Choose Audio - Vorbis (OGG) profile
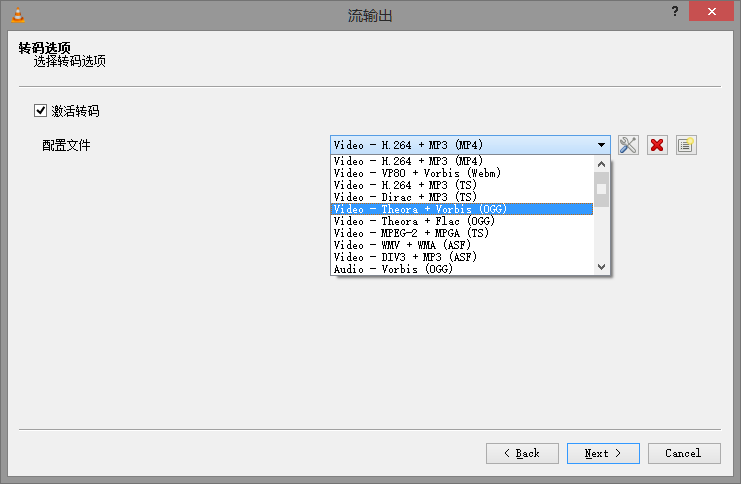The image size is (741, 484). tap(462, 269)
